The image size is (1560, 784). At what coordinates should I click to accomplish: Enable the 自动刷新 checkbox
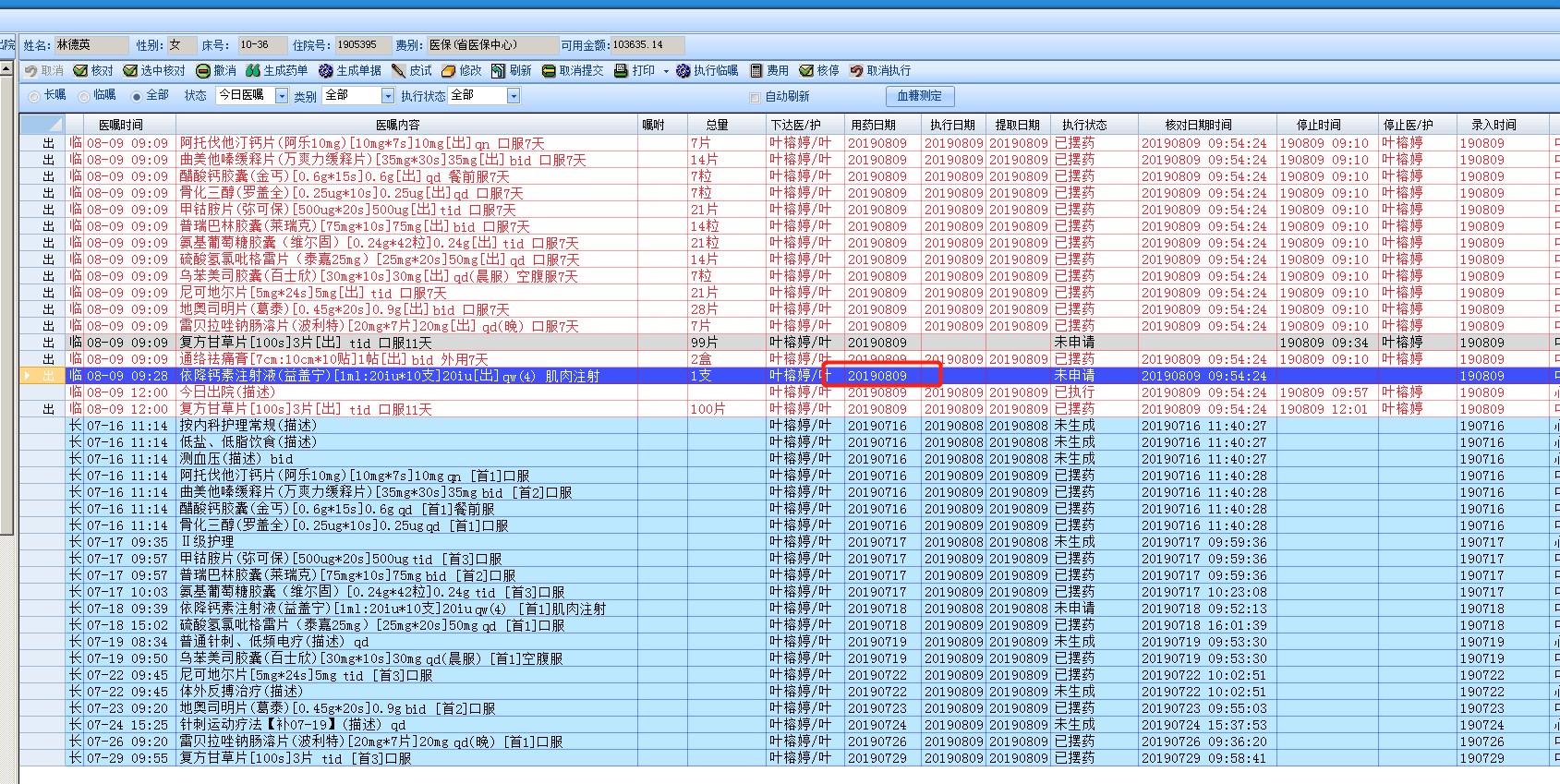click(755, 97)
